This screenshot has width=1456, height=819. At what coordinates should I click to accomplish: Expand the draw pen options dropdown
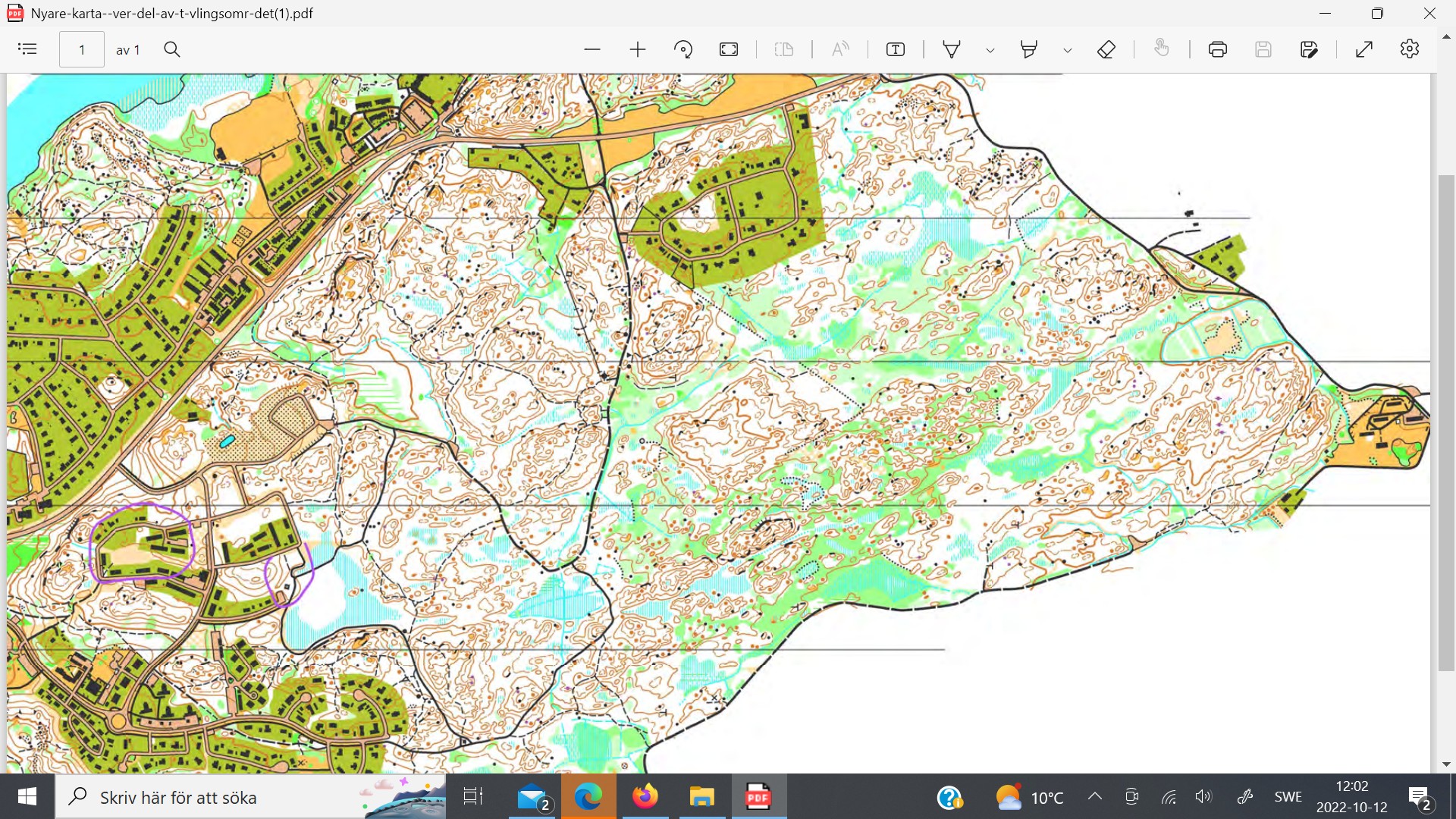tap(990, 50)
